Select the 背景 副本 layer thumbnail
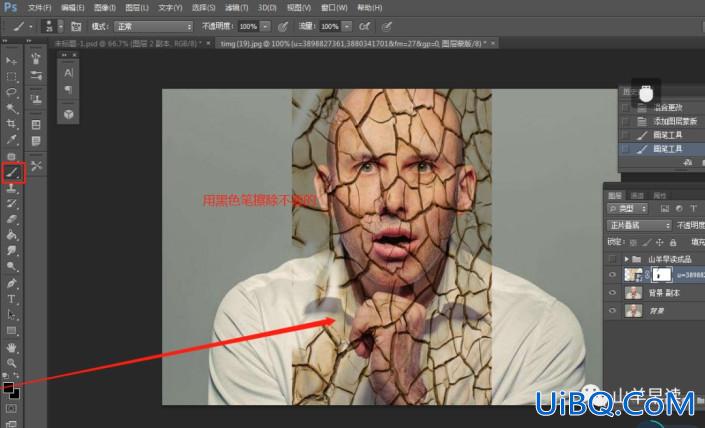This screenshot has height=428, width=705. pyautogui.click(x=633, y=293)
